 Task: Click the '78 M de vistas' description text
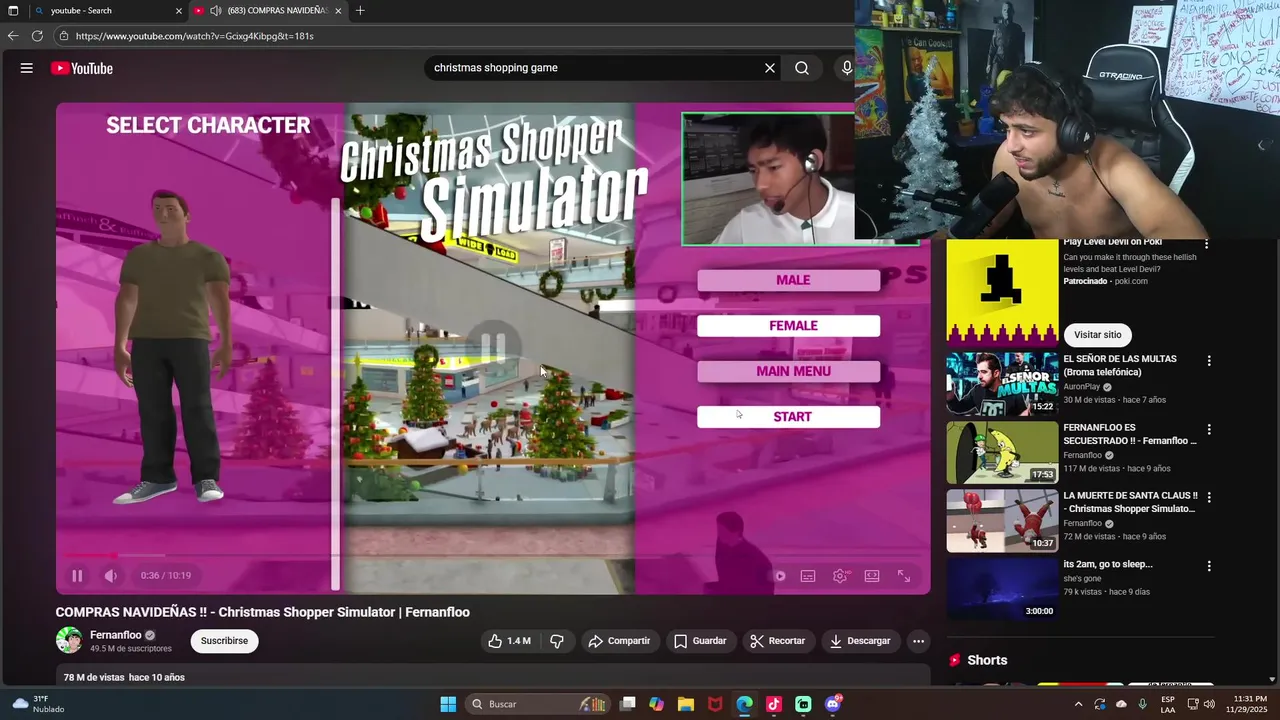94,677
